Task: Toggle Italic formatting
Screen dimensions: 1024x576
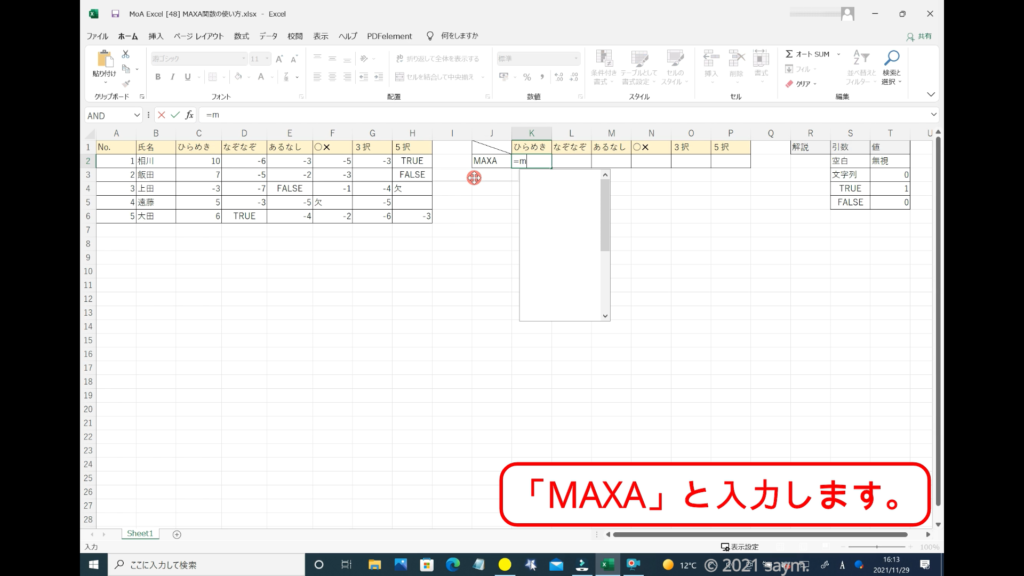Action: (x=173, y=76)
